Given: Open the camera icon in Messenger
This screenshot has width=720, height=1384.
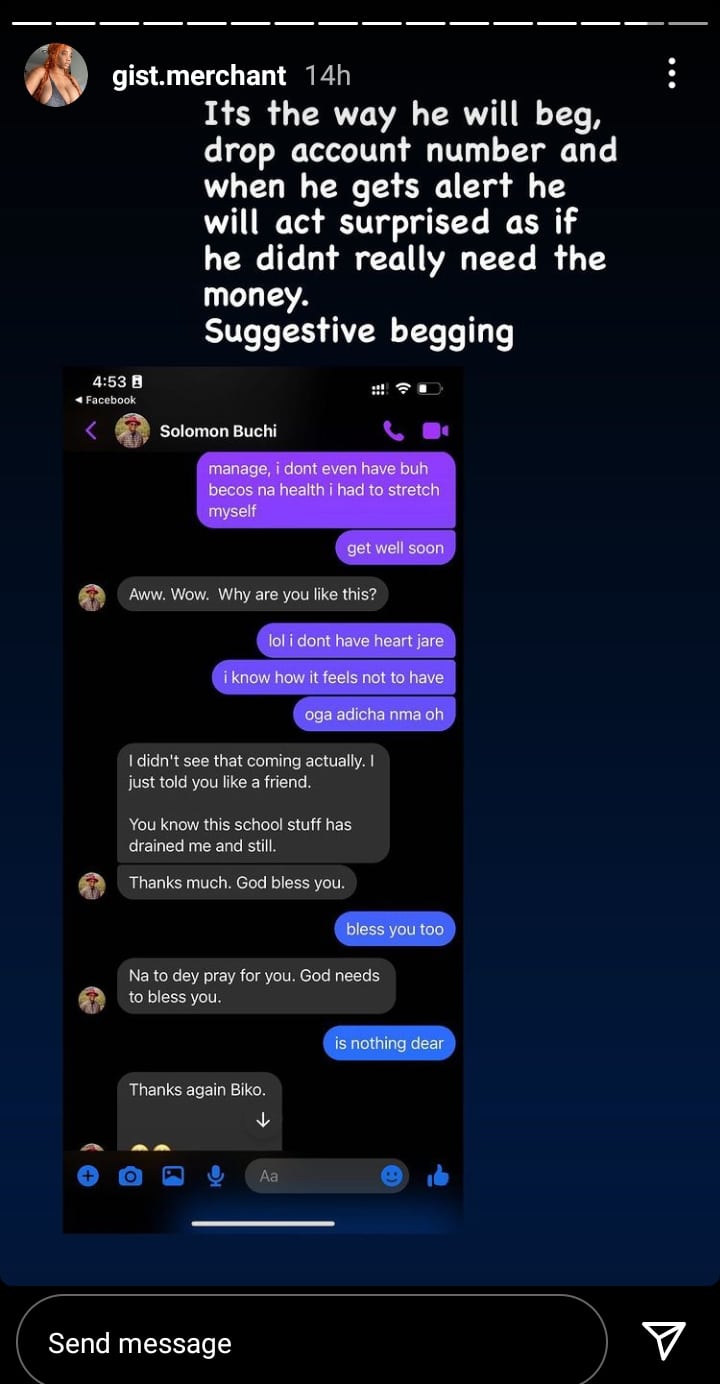Looking at the screenshot, I should (x=130, y=1176).
